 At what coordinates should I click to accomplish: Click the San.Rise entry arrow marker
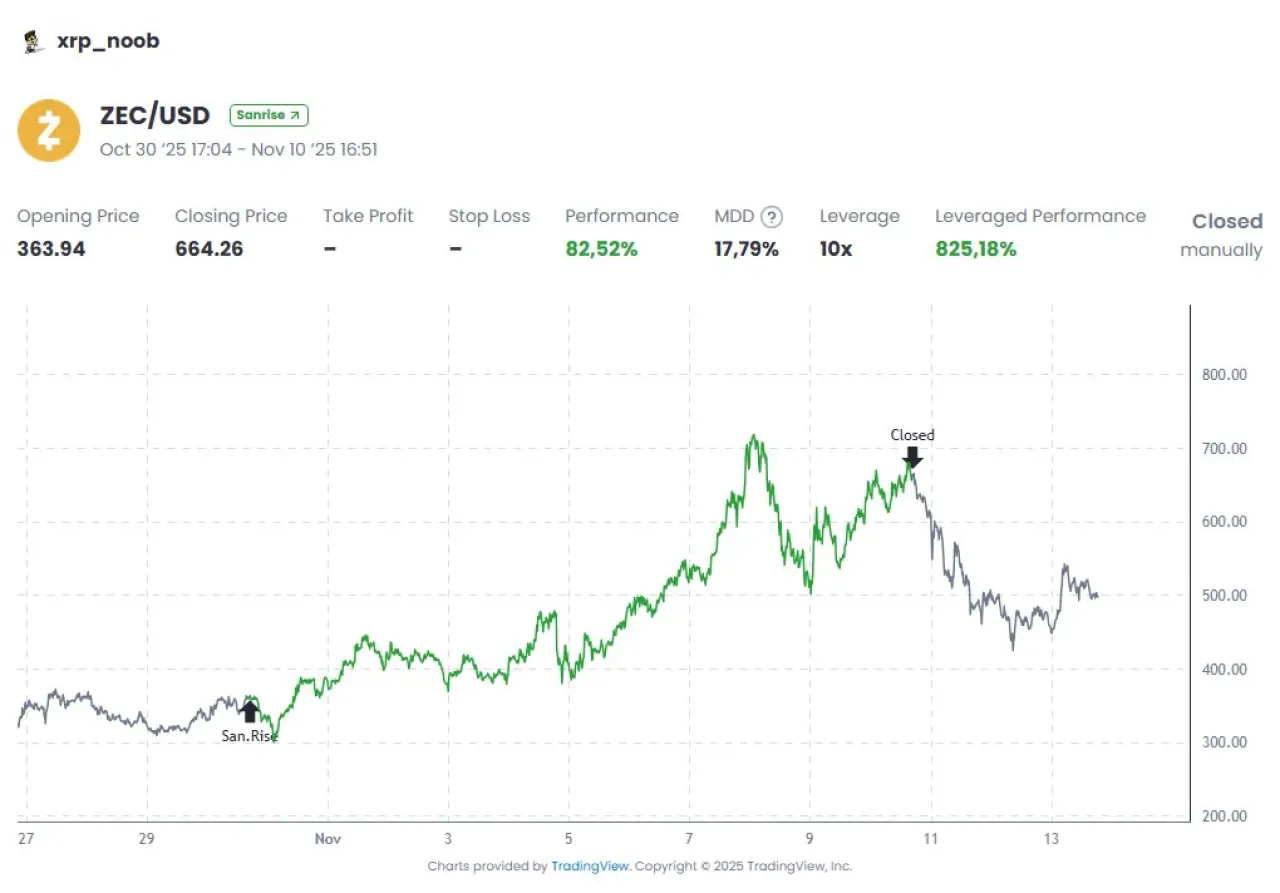(x=249, y=711)
